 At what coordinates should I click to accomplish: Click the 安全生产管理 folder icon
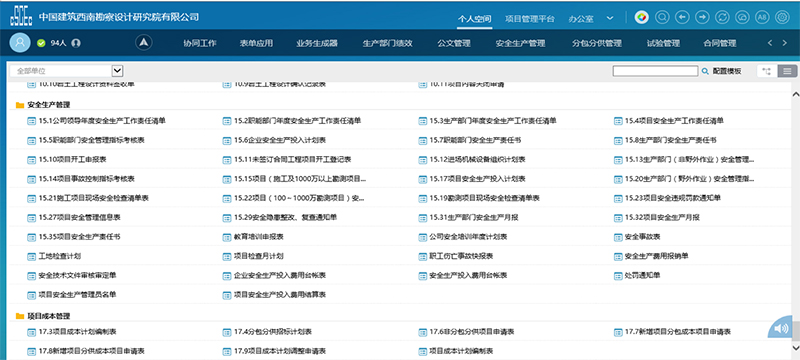click(20, 105)
